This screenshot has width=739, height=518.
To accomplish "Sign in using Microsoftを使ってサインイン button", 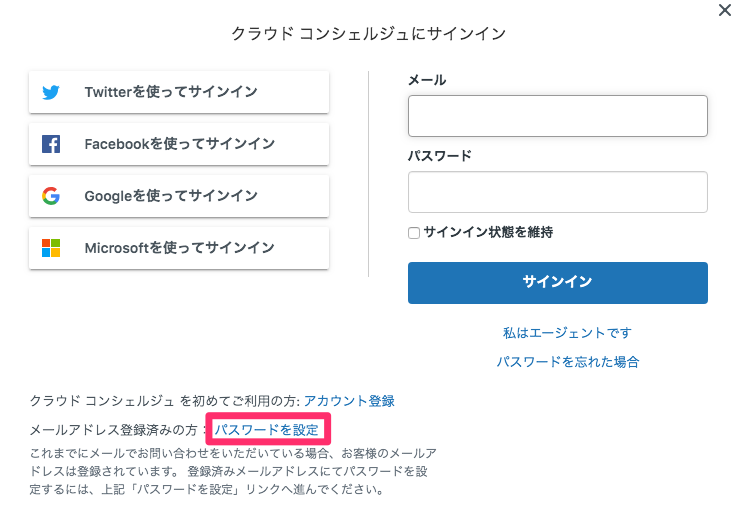I will (x=179, y=248).
